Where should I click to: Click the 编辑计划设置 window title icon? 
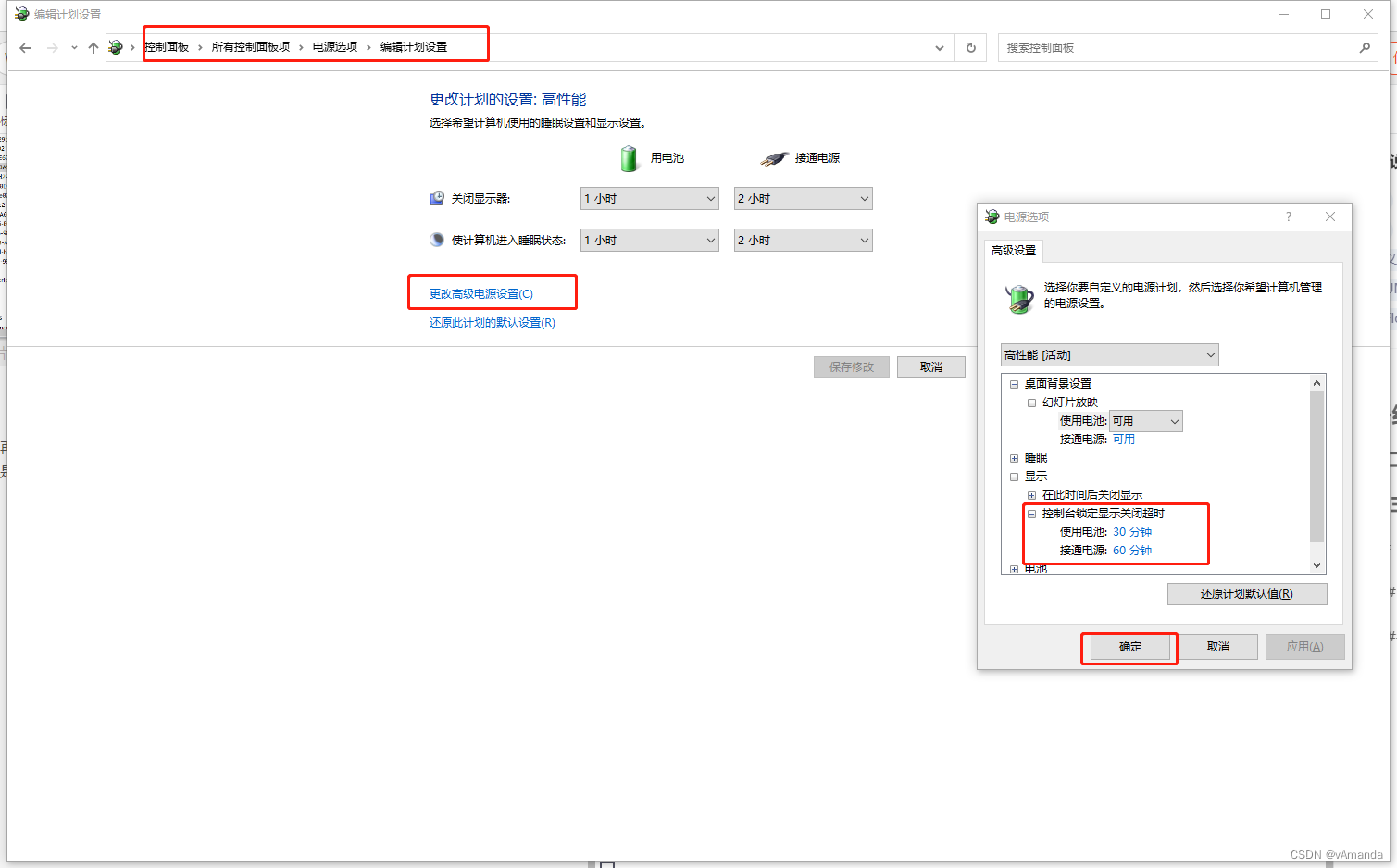pos(22,14)
